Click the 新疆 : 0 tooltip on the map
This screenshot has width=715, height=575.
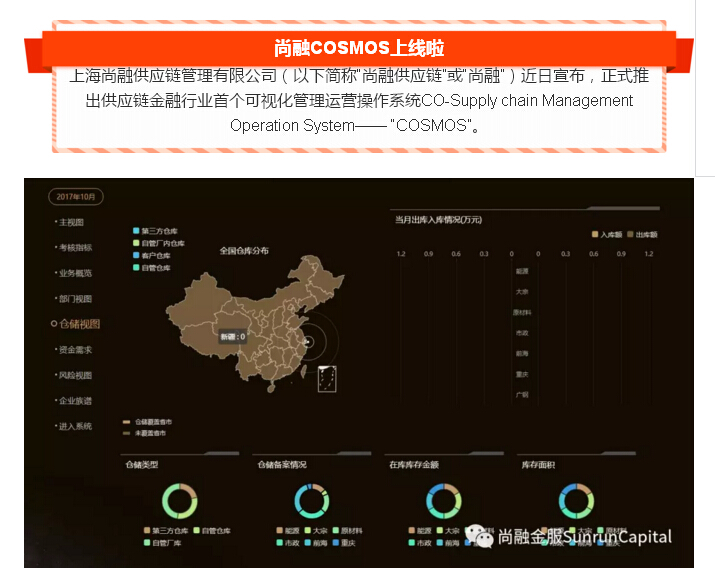tap(233, 337)
